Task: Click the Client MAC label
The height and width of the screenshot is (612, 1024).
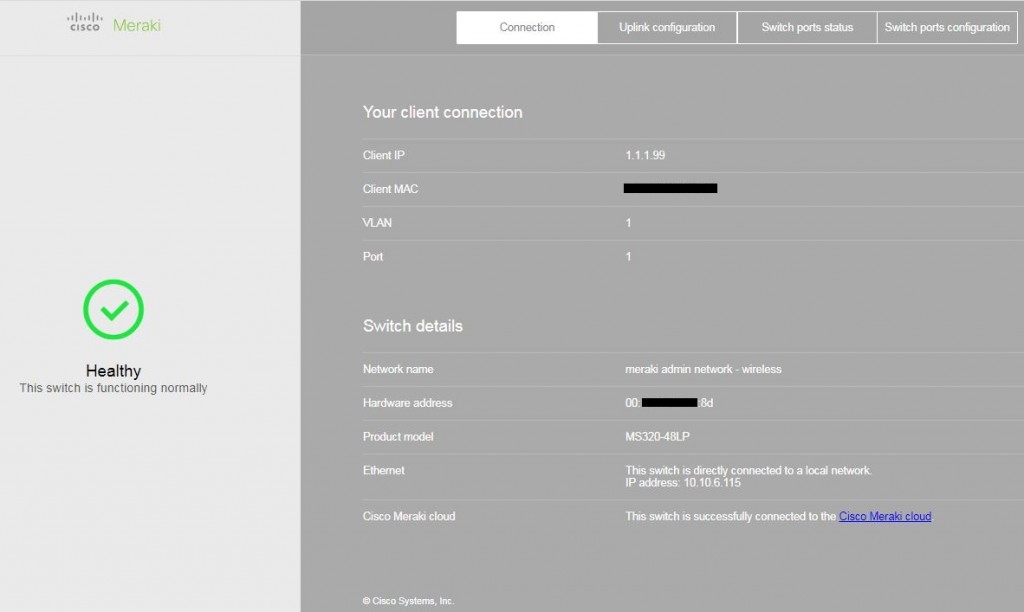Action: (x=391, y=189)
